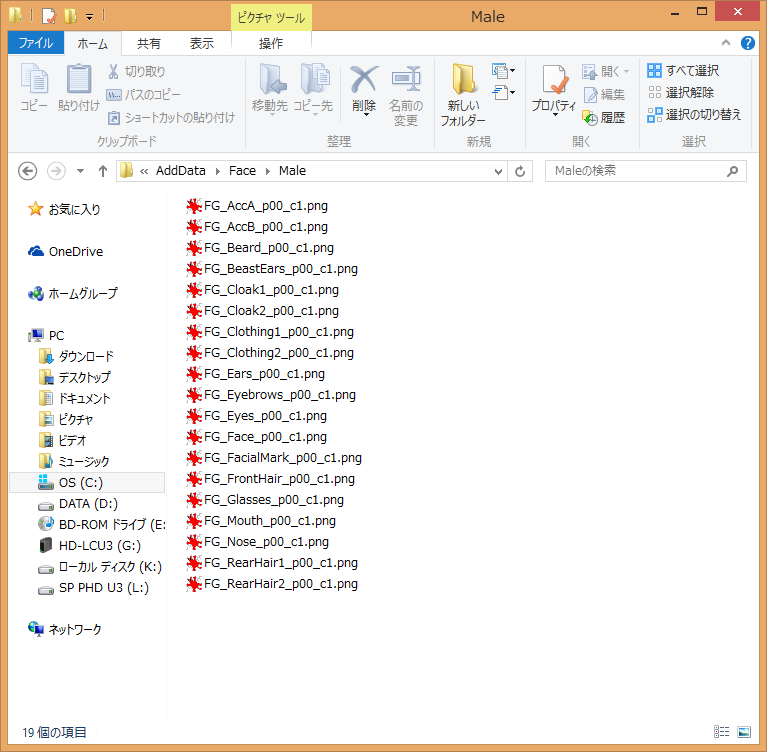This screenshot has height=752, width=767.
Task: Select file FG_RearHair2_p00_c1.png
Action: [x=272, y=584]
